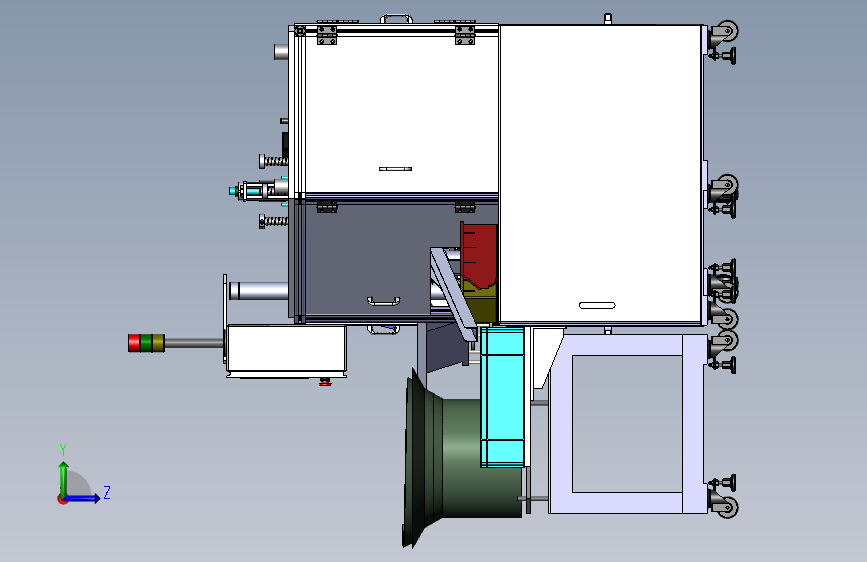Click the blue Z axis arrow of the triad
The height and width of the screenshot is (562, 867).
[x=83, y=498]
